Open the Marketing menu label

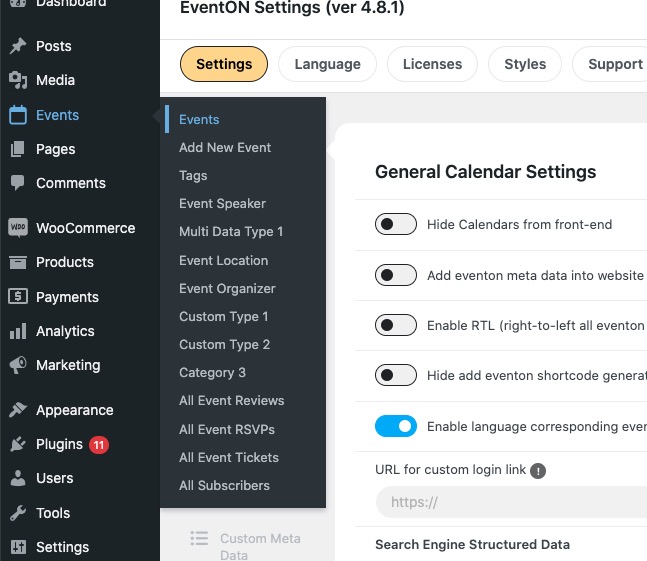[68, 365]
